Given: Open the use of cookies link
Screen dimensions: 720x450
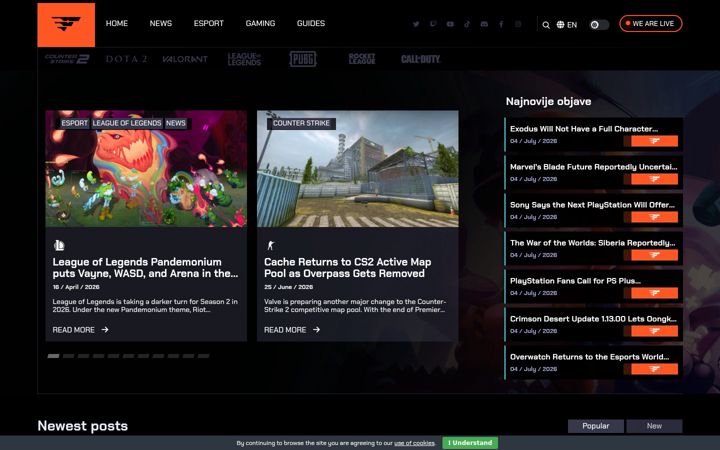Looking at the screenshot, I should pyautogui.click(x=414, y=443).
